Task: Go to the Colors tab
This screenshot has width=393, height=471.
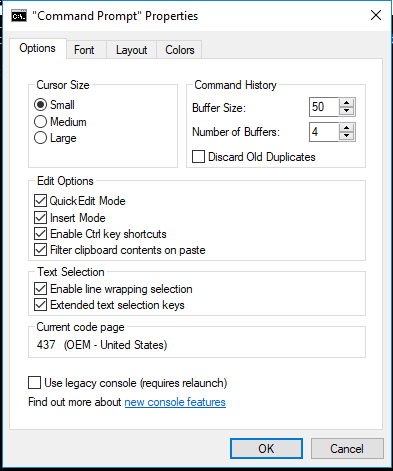Action: click(180, 50)
